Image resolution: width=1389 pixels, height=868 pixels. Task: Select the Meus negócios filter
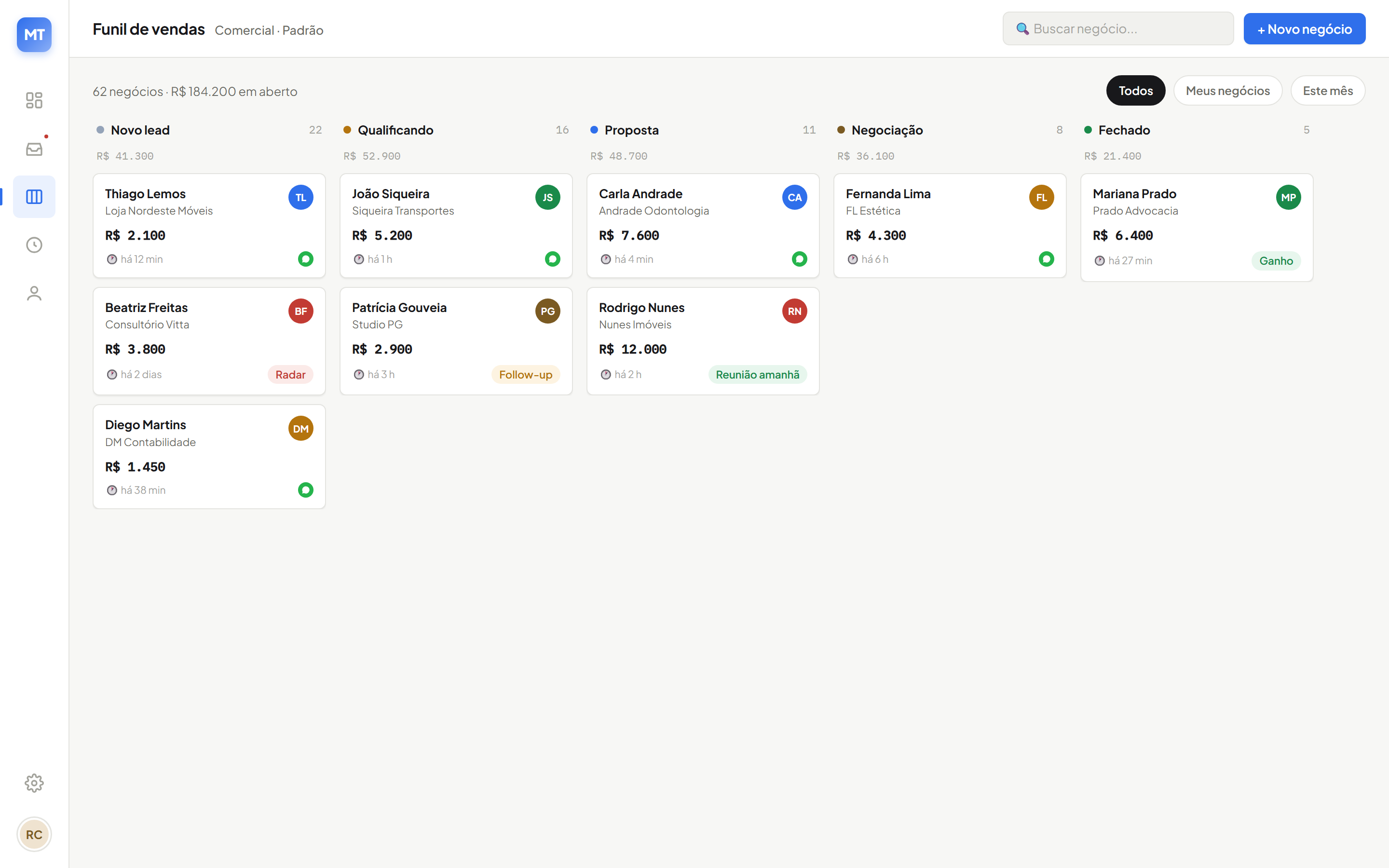[1228, 91]
